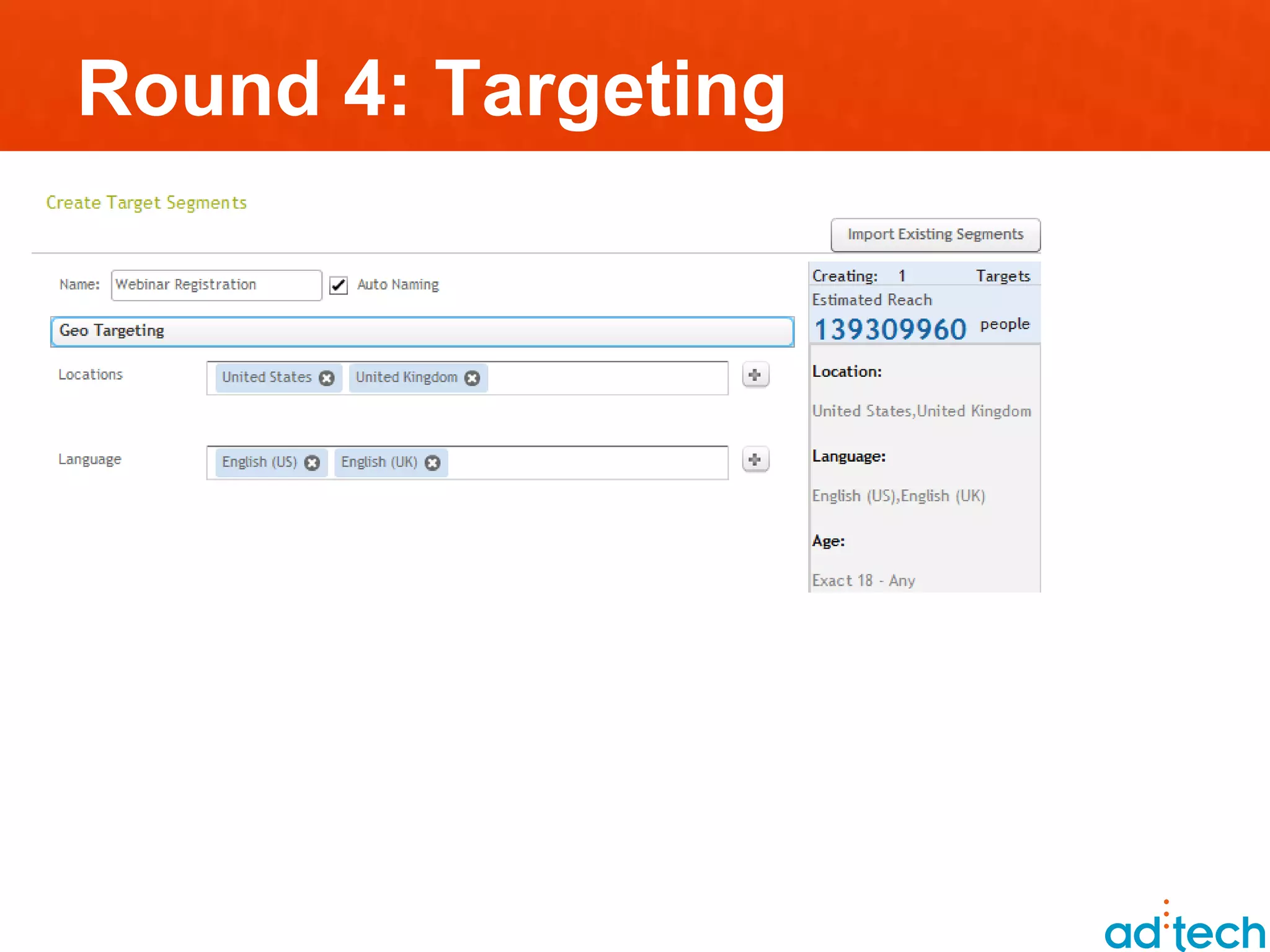Remove the English (UK) language tag
Screen dimensions: 1270x952
click(x=433, y=463)
